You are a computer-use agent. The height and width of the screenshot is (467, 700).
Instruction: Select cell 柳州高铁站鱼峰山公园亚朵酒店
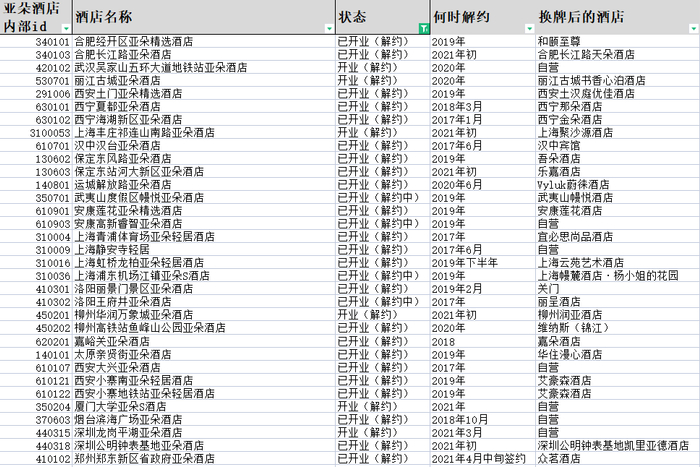(204, 328)
